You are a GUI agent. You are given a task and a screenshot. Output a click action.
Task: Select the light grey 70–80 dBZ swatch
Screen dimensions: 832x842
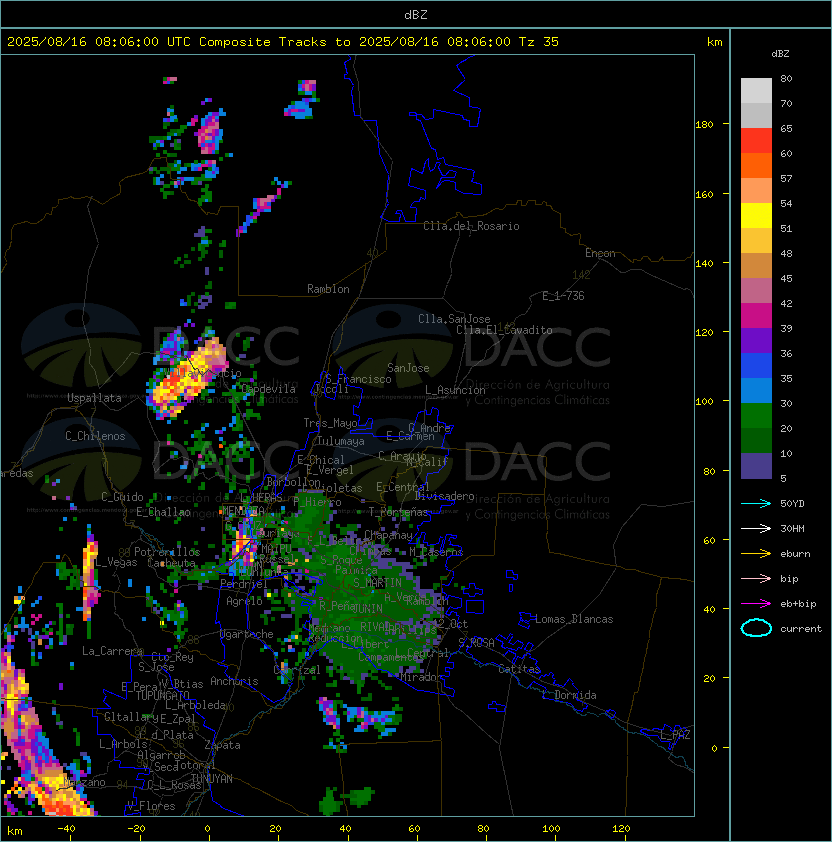pos(756,90)
